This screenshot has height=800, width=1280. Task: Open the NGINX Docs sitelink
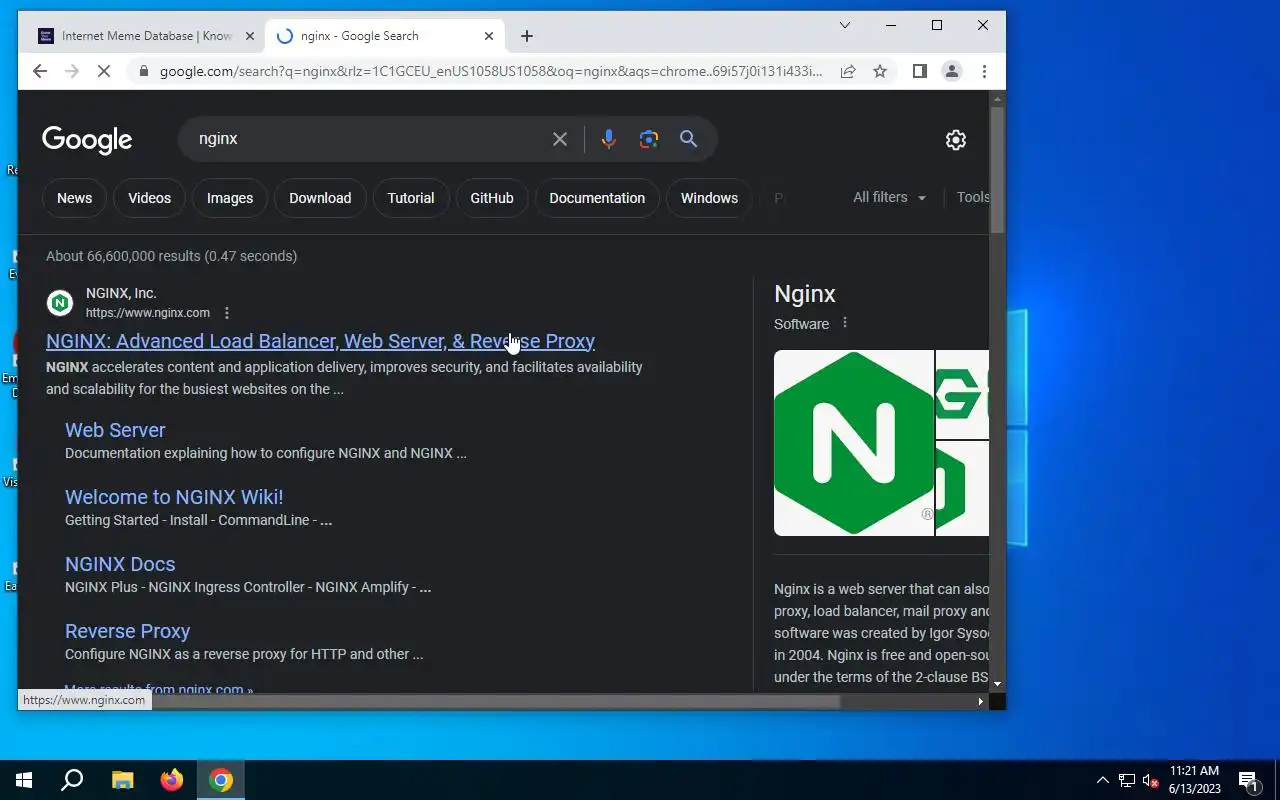[120, 564]
